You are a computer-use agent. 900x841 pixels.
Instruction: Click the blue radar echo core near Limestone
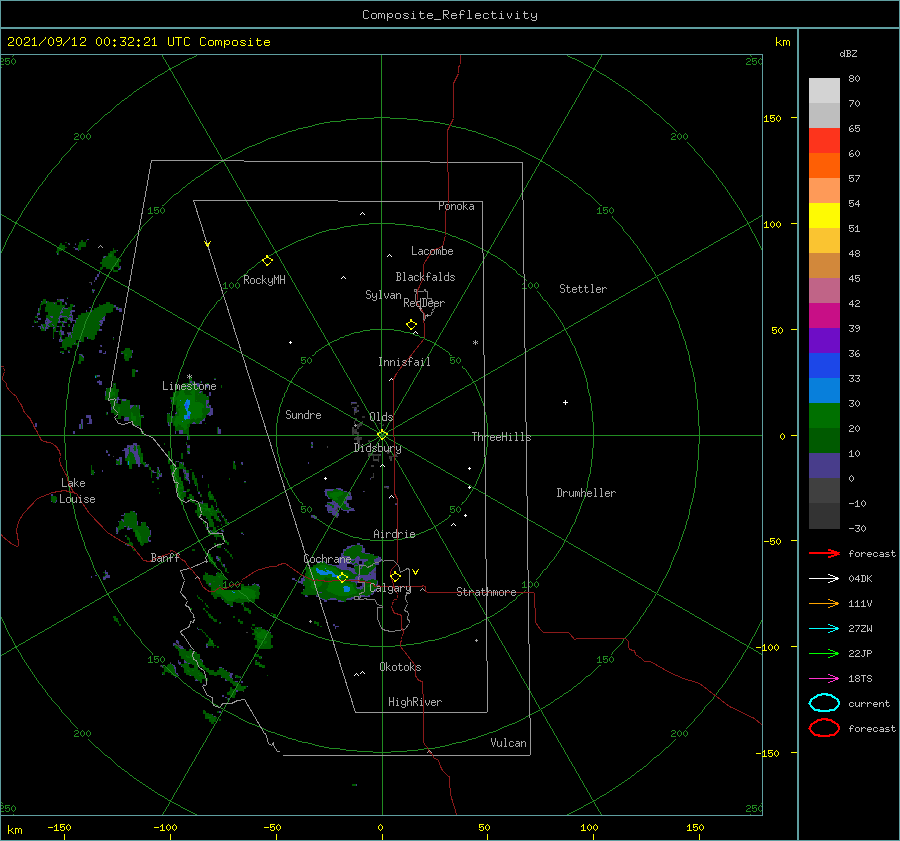coord(187,409)
